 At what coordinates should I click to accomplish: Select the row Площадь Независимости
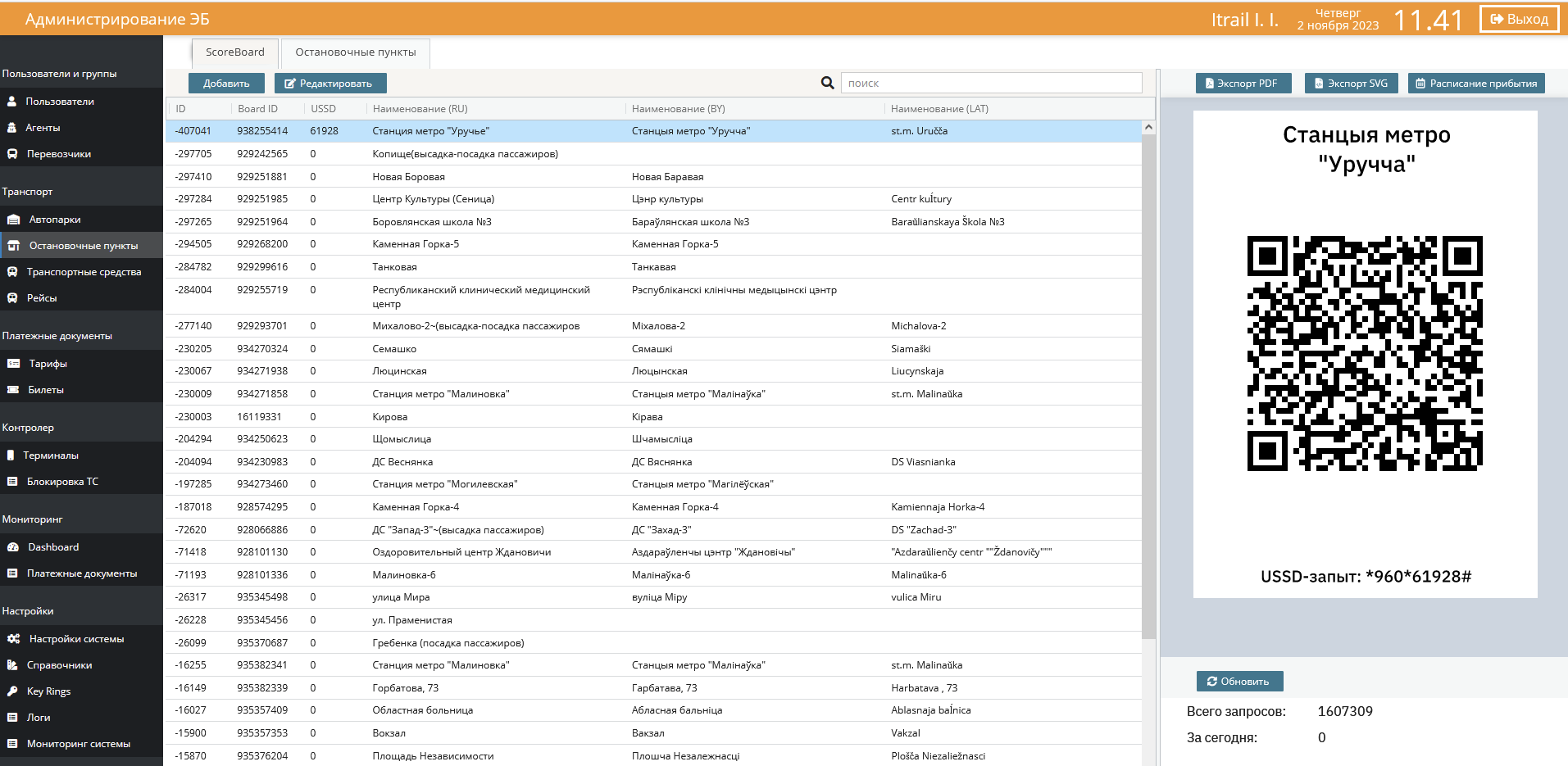[x=654, y=756]
